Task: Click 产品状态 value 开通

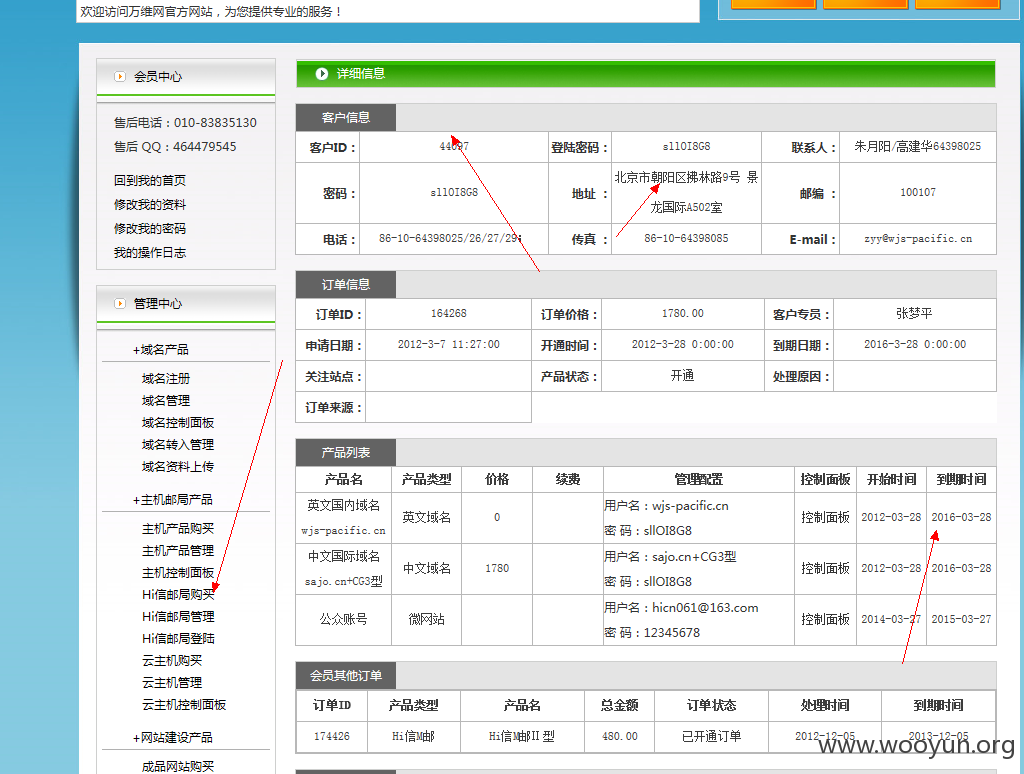Action: pyautogui.click(x=682, y=376)
